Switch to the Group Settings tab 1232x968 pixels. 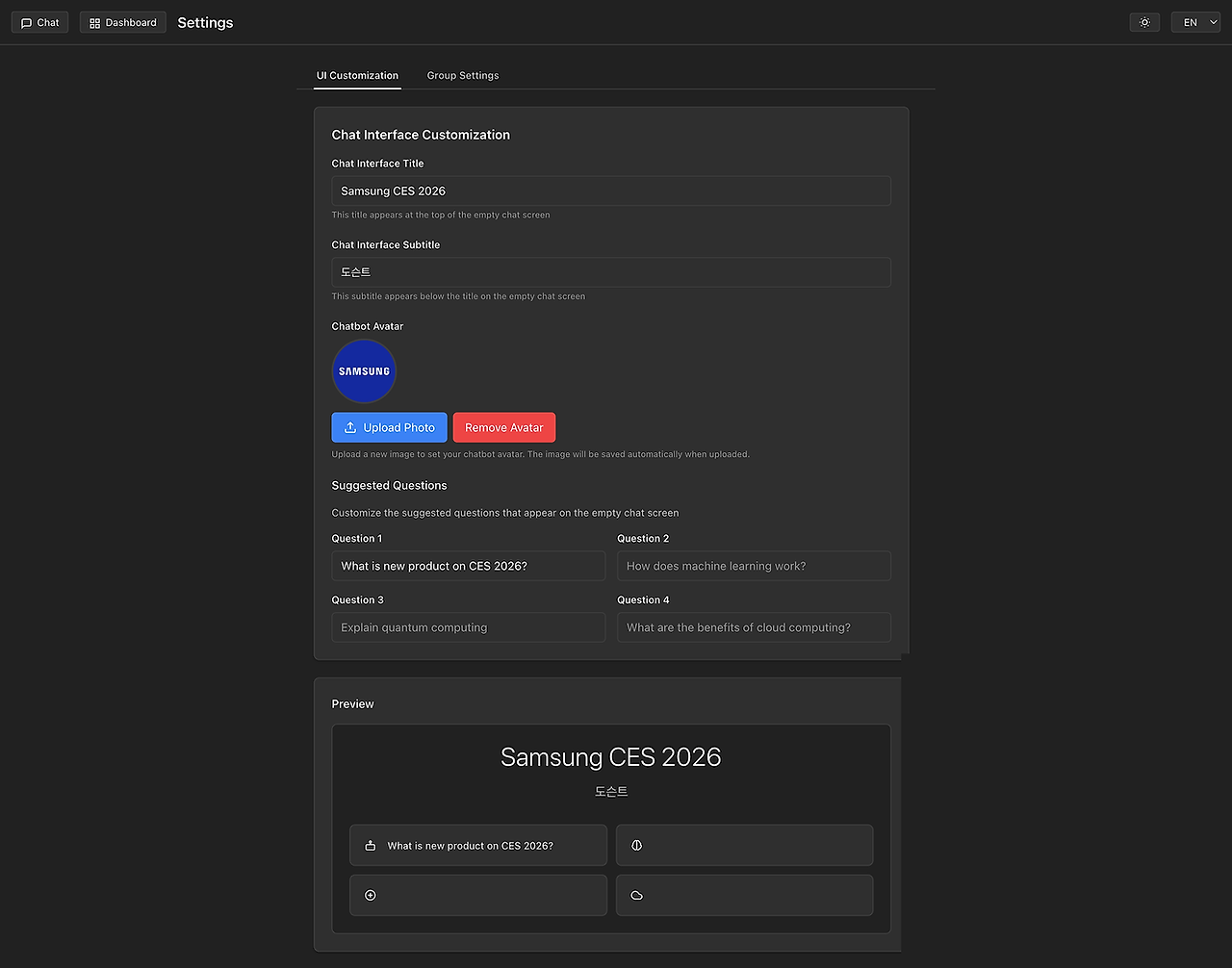(x=463, y=75)
